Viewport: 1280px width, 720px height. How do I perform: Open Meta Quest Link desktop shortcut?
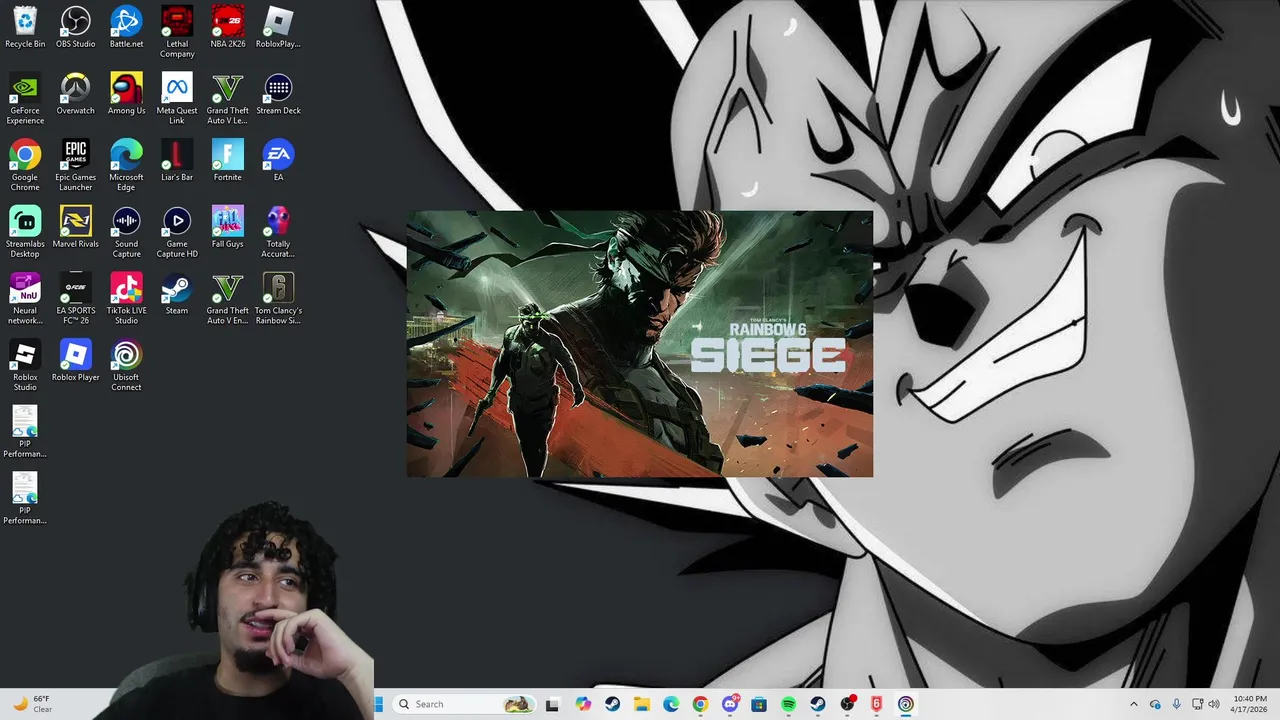(177, 99)
